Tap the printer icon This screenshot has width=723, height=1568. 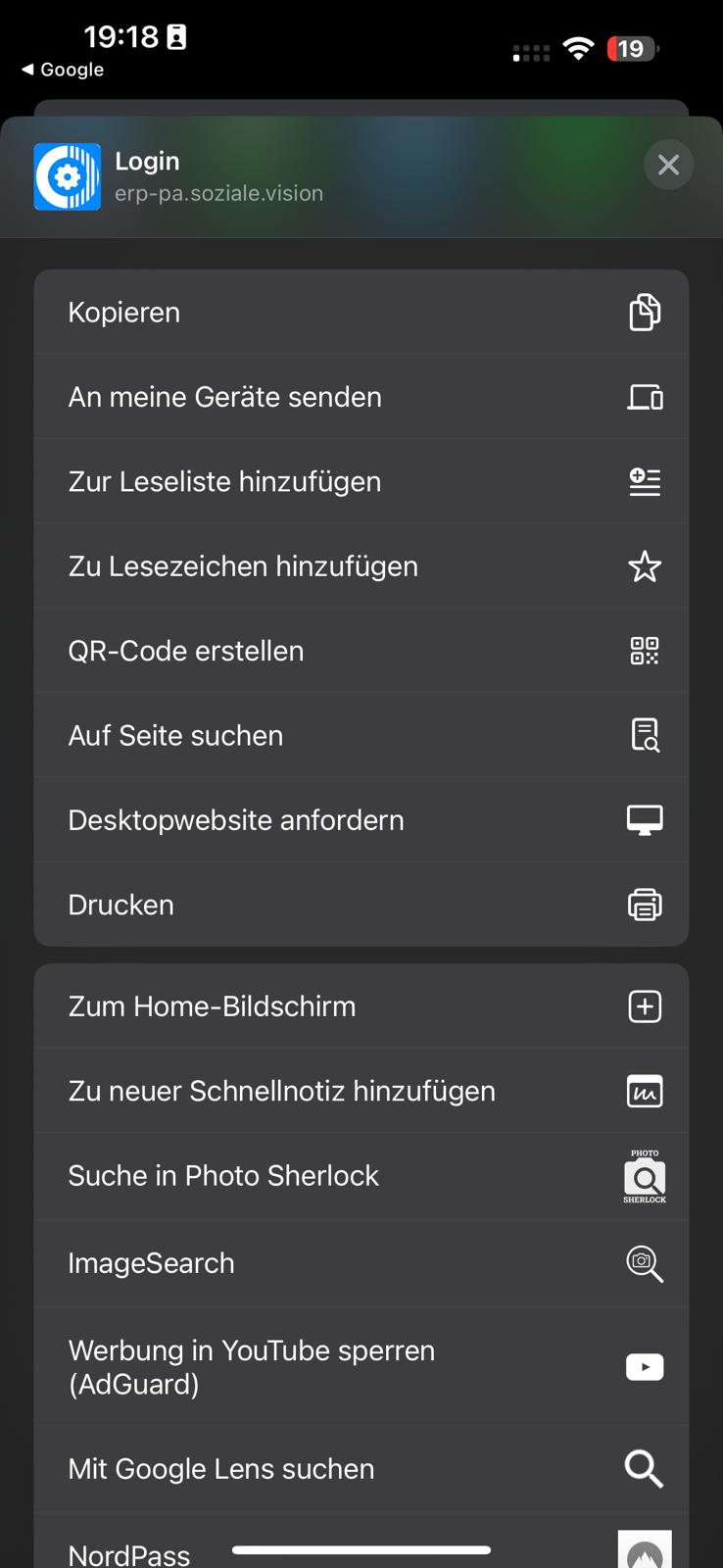point(645,905)
